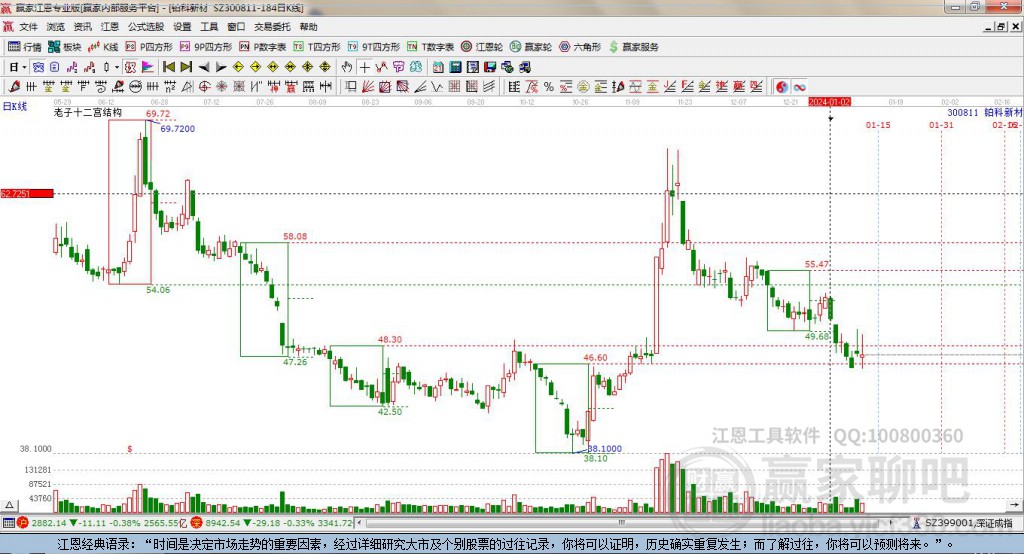This screenshot has height=554, width=1024.
Task: Open the P数字表 tool
Action: [263, 47]
